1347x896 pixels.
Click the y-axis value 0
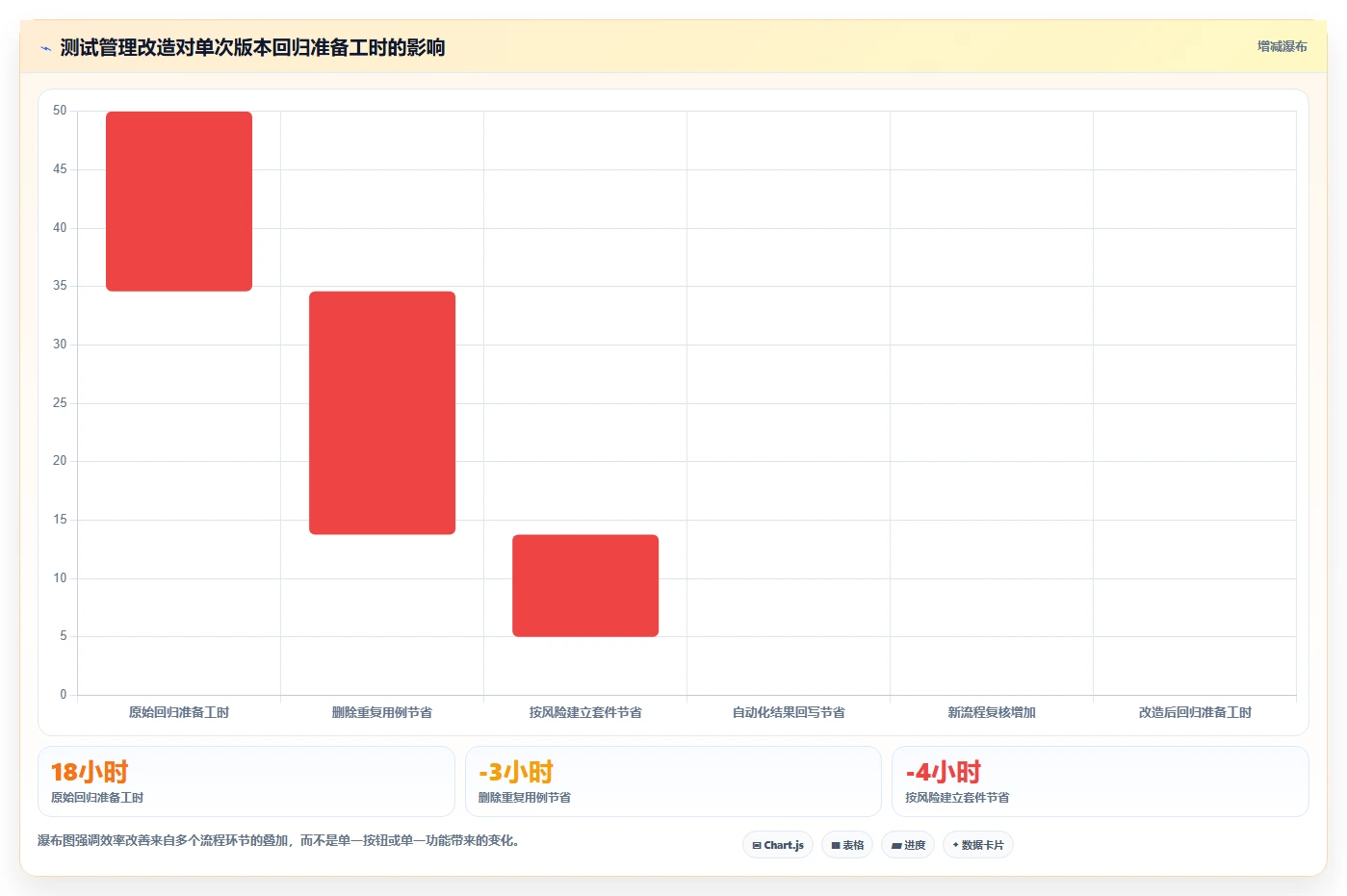(x=64, y=695)
